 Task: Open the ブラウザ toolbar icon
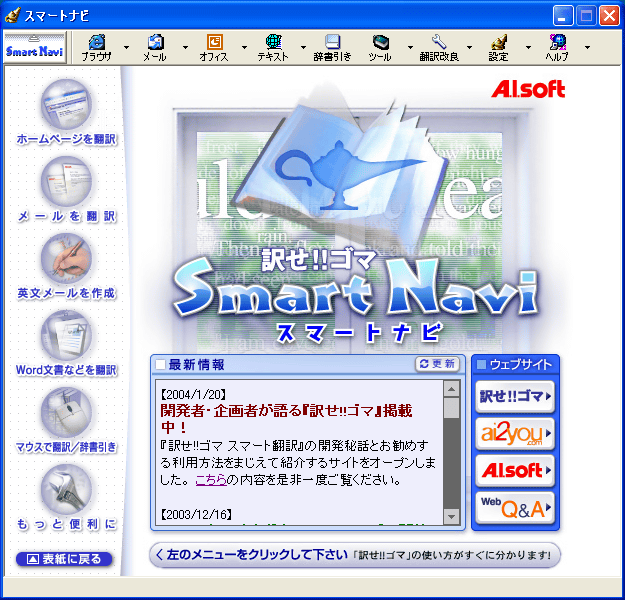tap(96, 47)
